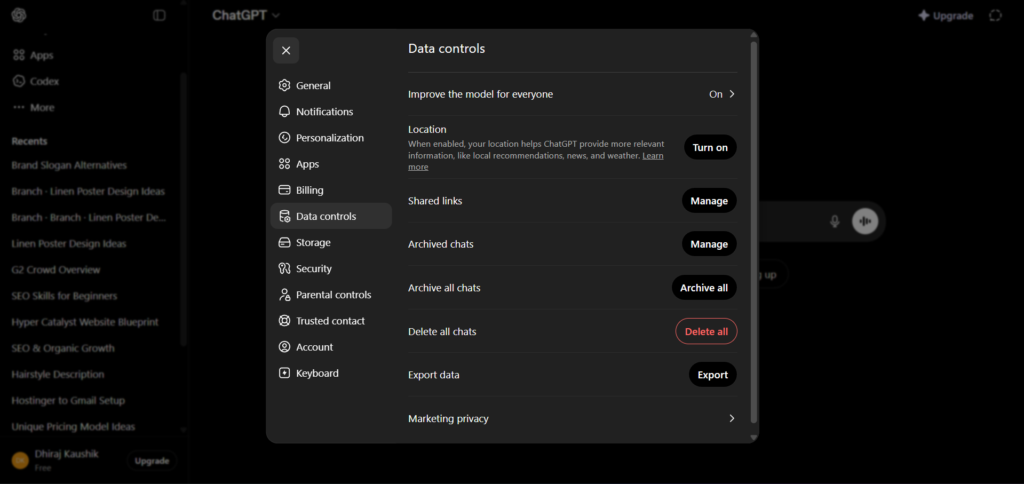Click the Recents section header

click(x=29, y=141)
